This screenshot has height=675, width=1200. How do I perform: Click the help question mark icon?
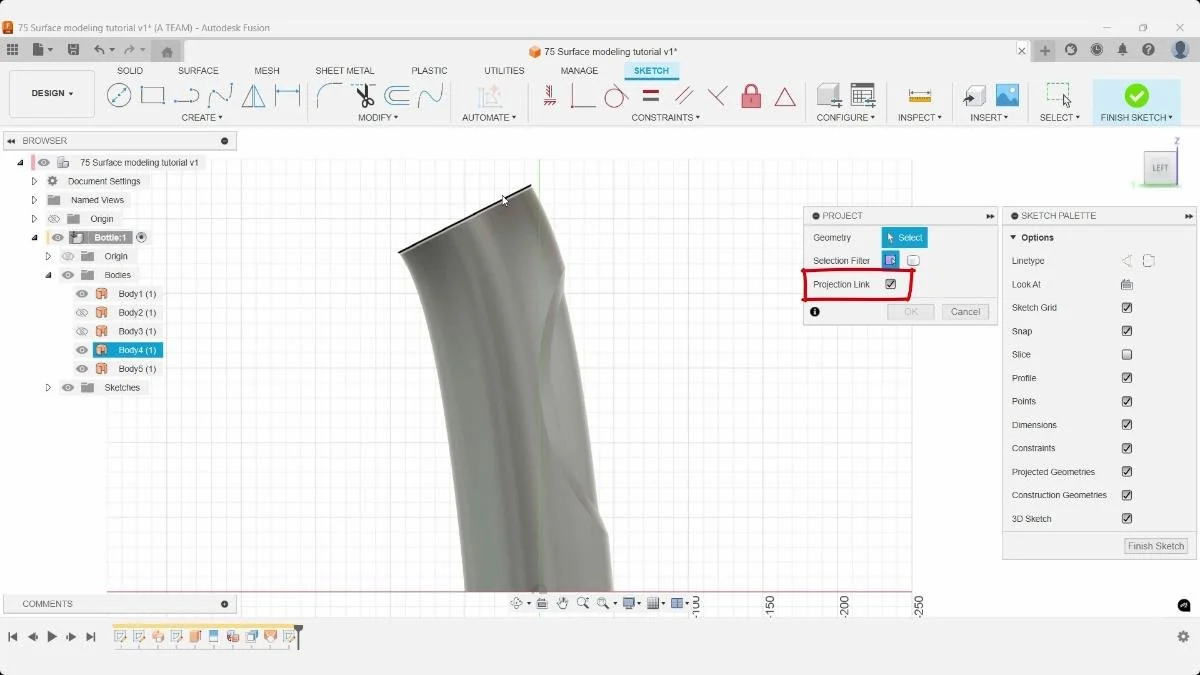[x=1149, y=50]
